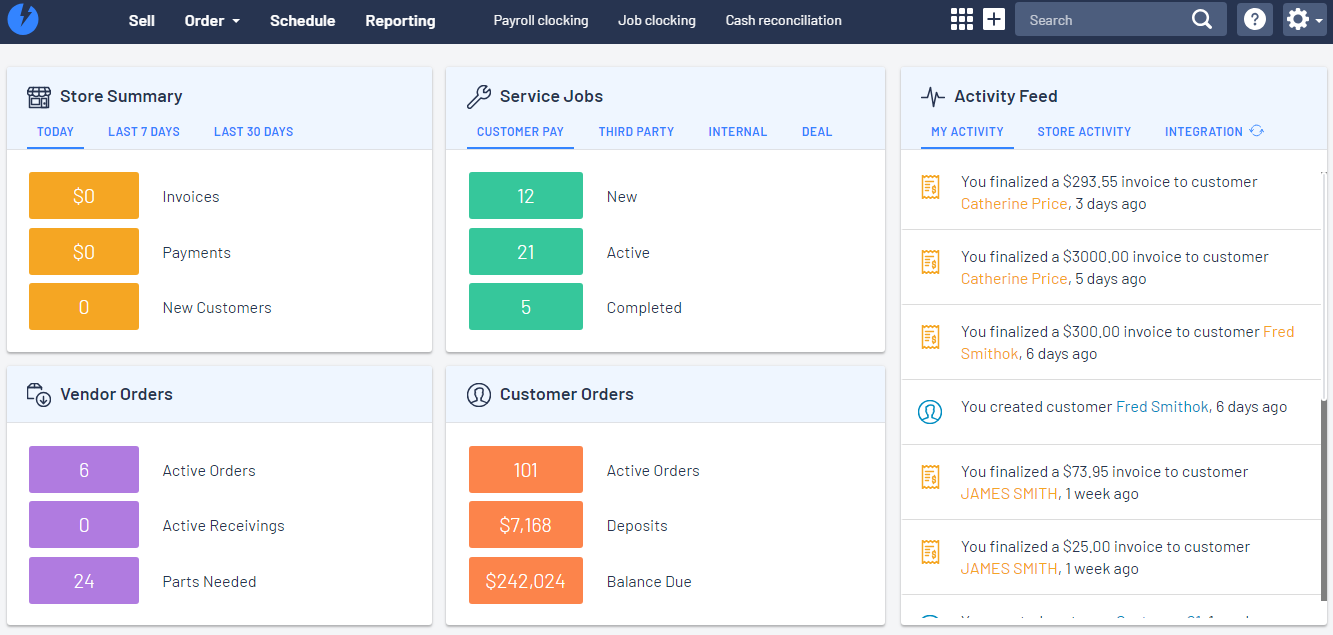
Task: Switch to Deal service jobs tab
Action: click(x=817, y=132)
